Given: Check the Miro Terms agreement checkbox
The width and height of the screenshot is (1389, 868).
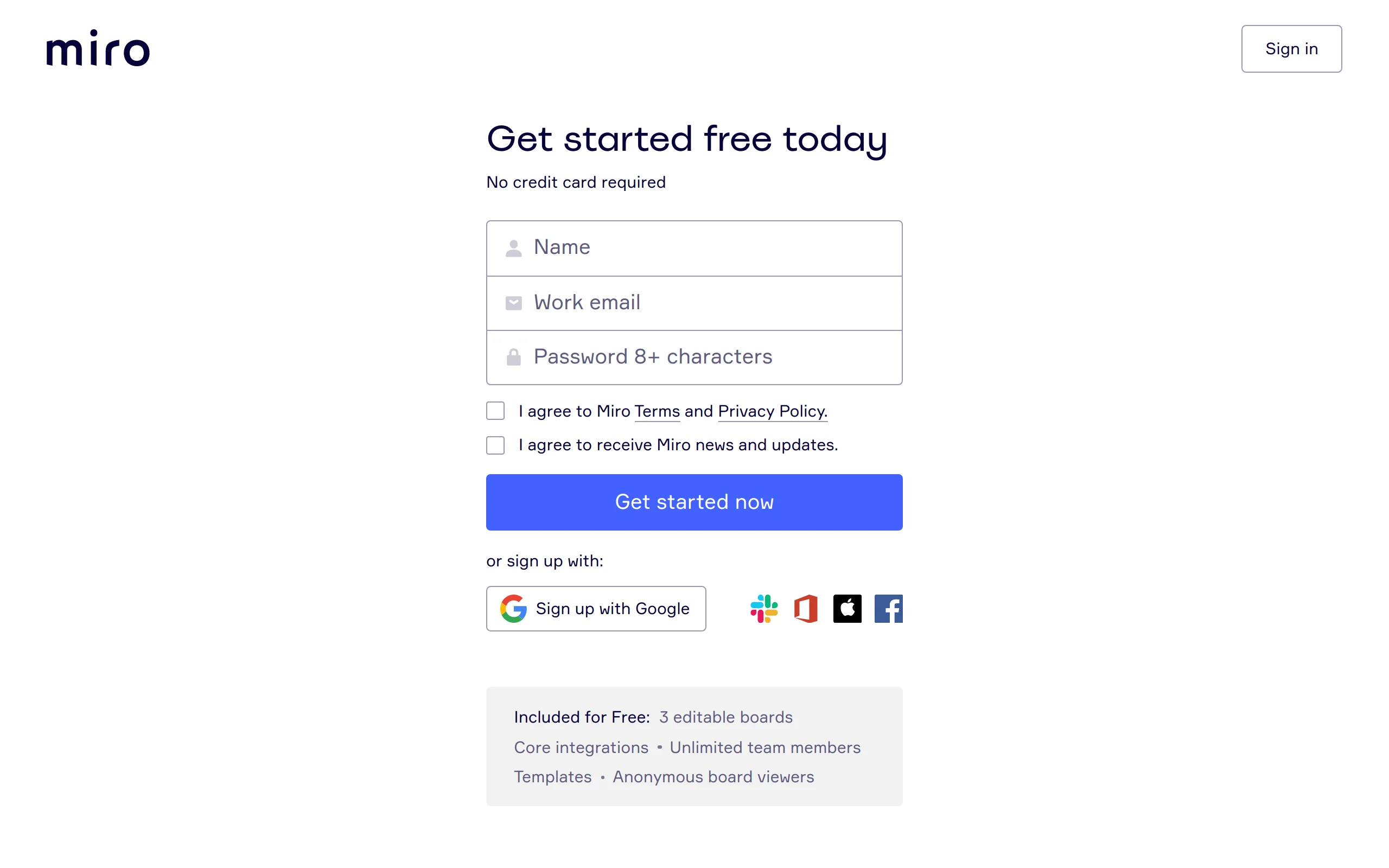Looking at the screenshot, I should (495, 411).
